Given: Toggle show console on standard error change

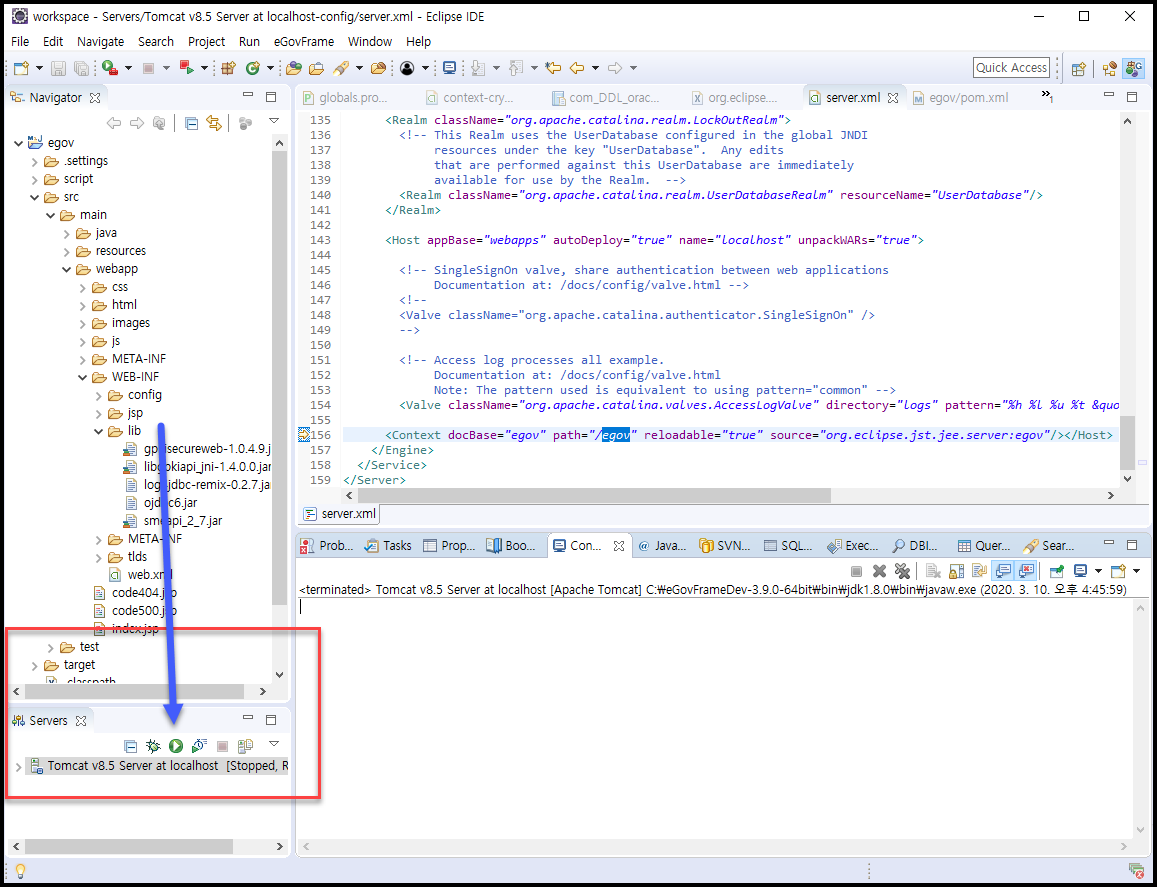Looking at the screenshot, I should 1026,570.
